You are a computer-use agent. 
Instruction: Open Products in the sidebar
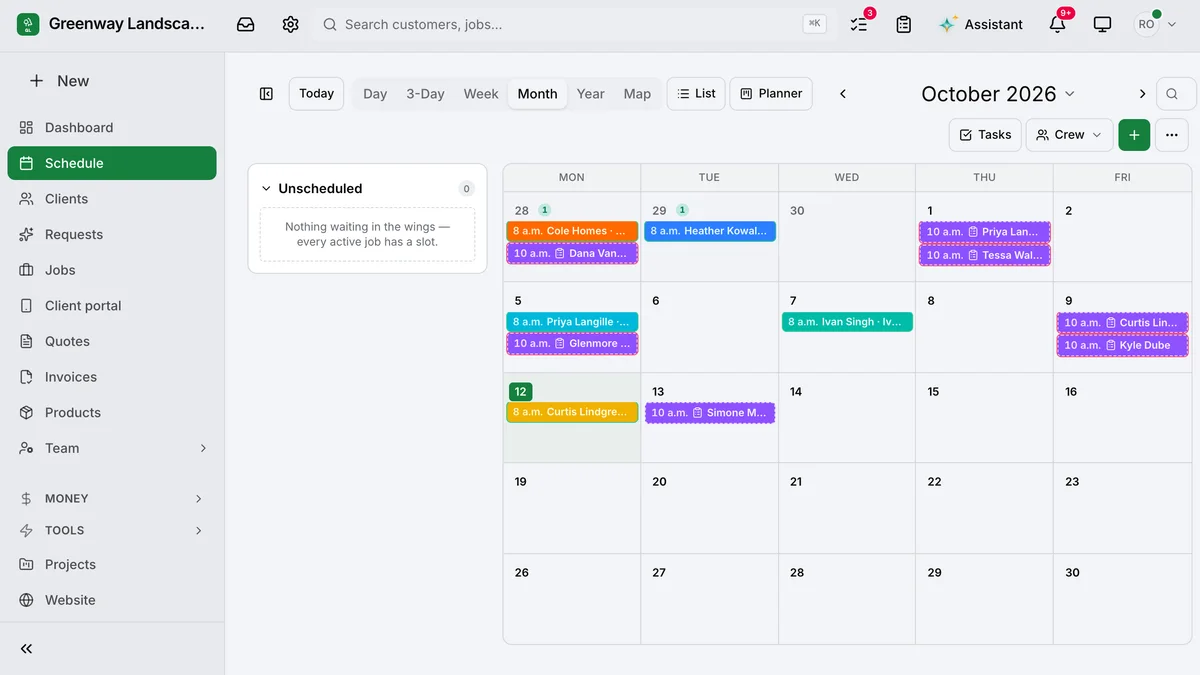coord(112,413)
